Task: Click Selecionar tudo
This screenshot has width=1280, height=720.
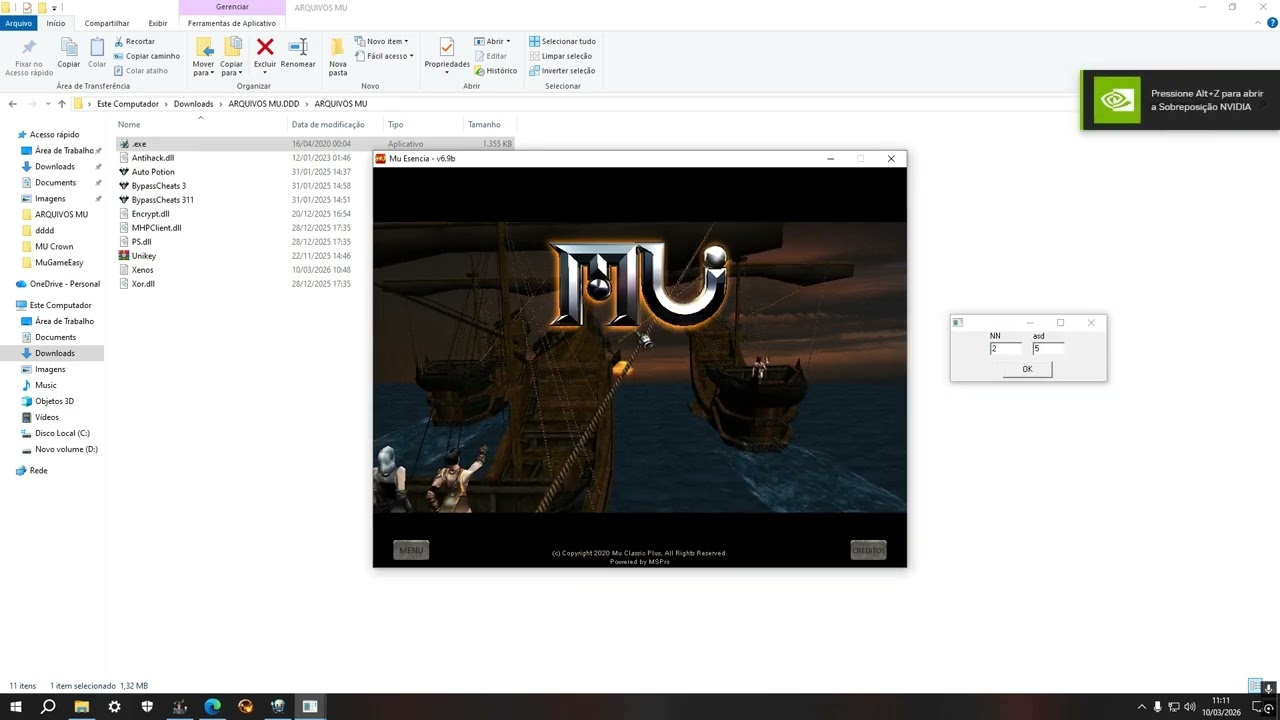Action: [x=562, y=41]
